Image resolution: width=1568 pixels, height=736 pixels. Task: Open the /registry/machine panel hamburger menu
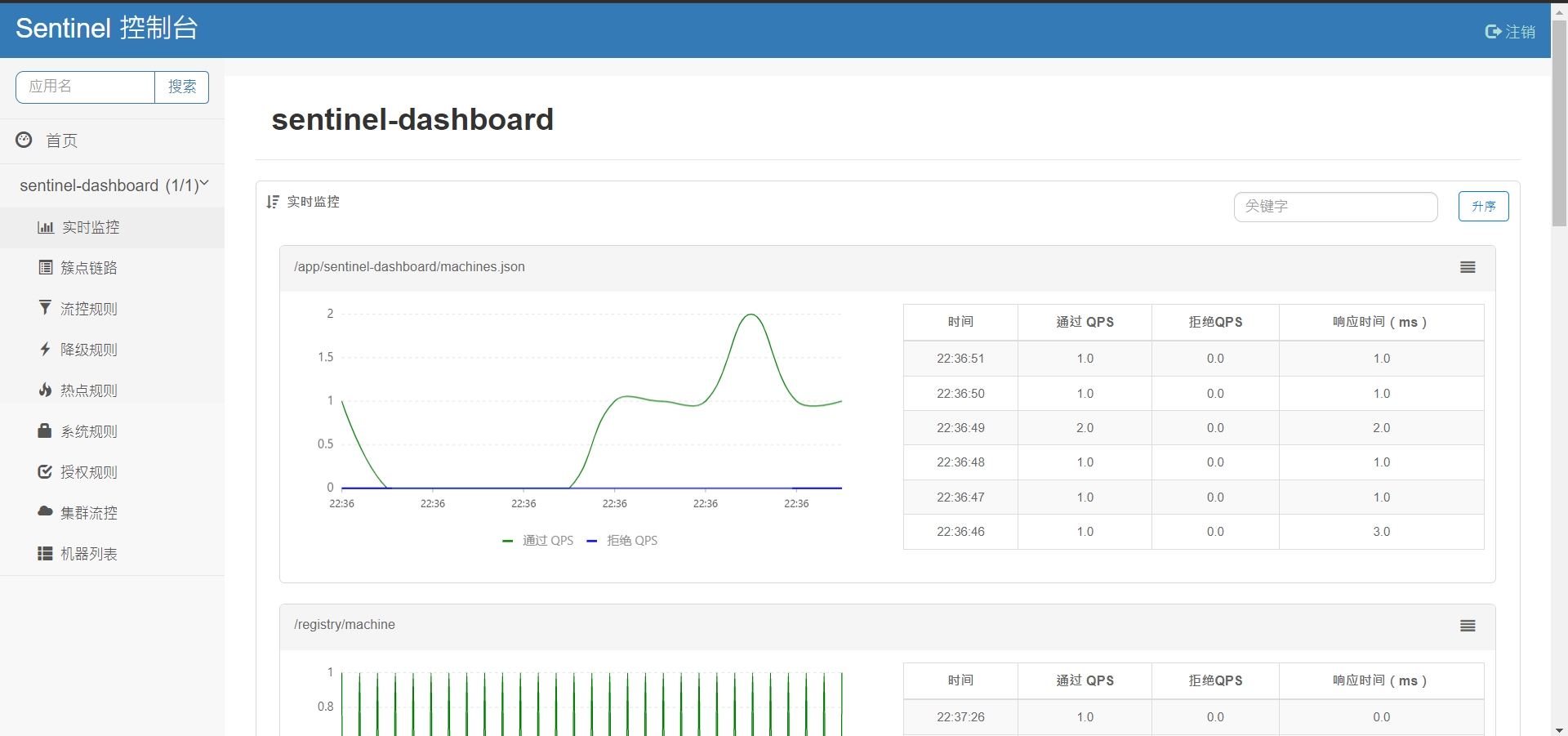point(1468,626)
